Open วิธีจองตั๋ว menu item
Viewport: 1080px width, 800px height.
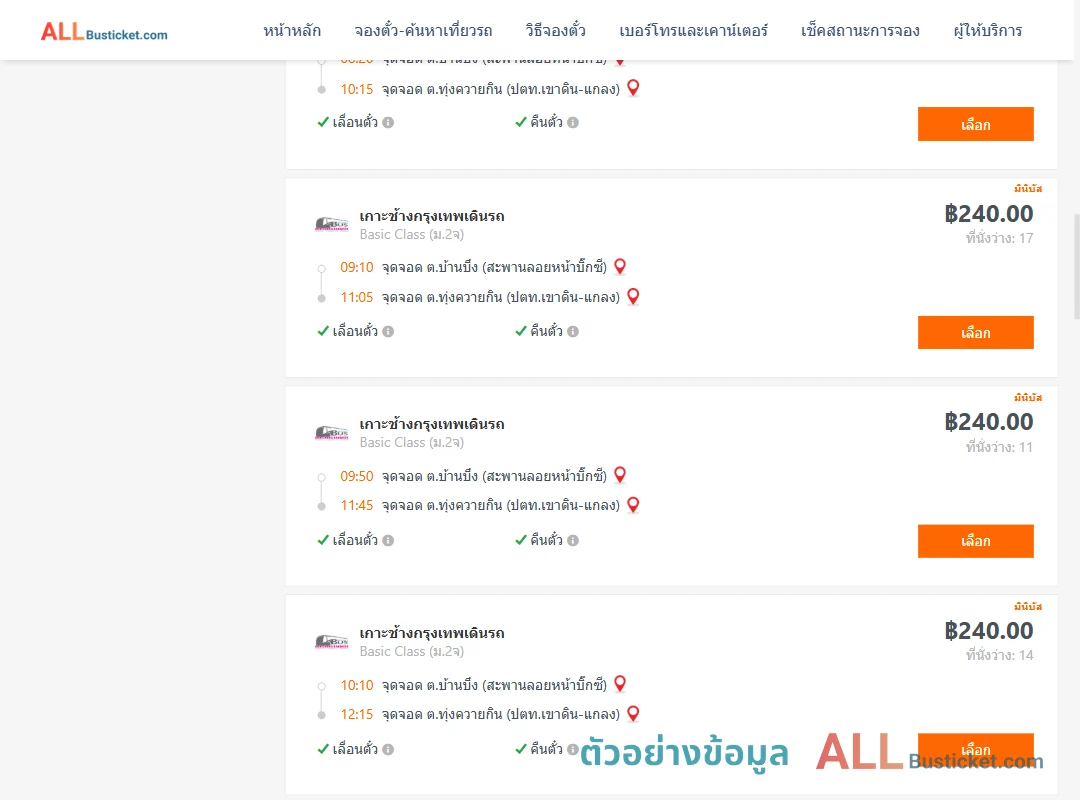(555, 31)
